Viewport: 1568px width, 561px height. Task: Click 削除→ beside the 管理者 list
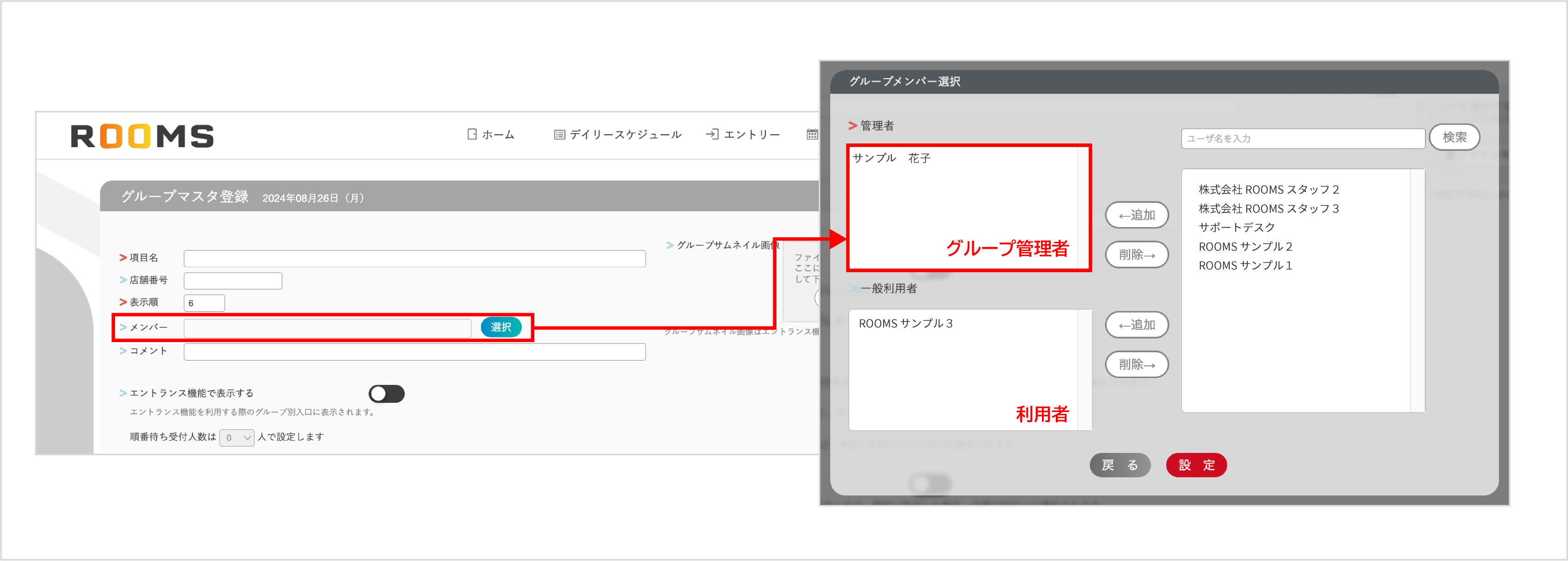(x=1137, y=254)
